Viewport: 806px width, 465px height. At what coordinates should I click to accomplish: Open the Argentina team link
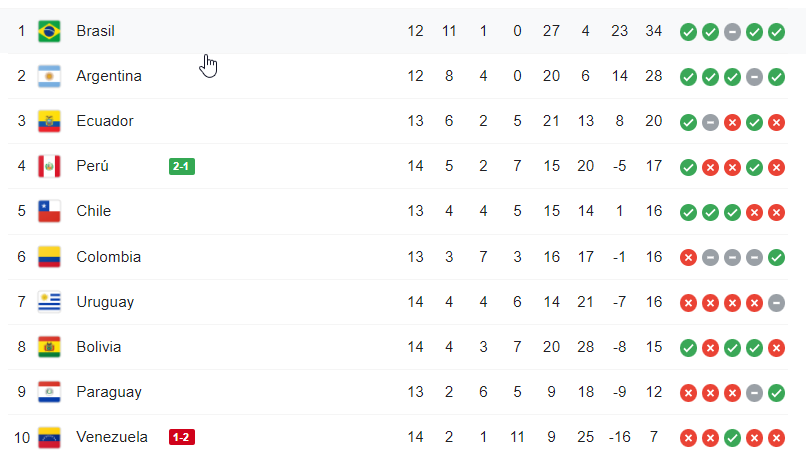pos(109,76)
